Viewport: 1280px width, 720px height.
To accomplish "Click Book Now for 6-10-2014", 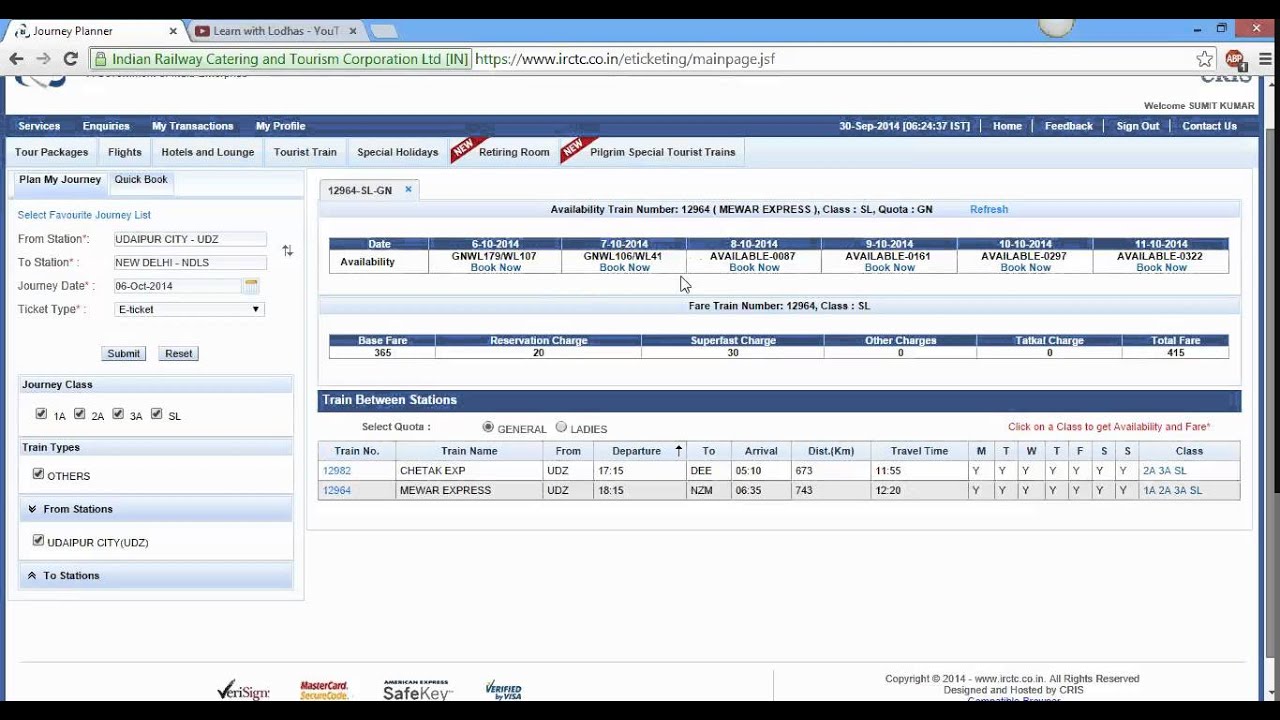I will pyautogui.click(x=495, y=268).
